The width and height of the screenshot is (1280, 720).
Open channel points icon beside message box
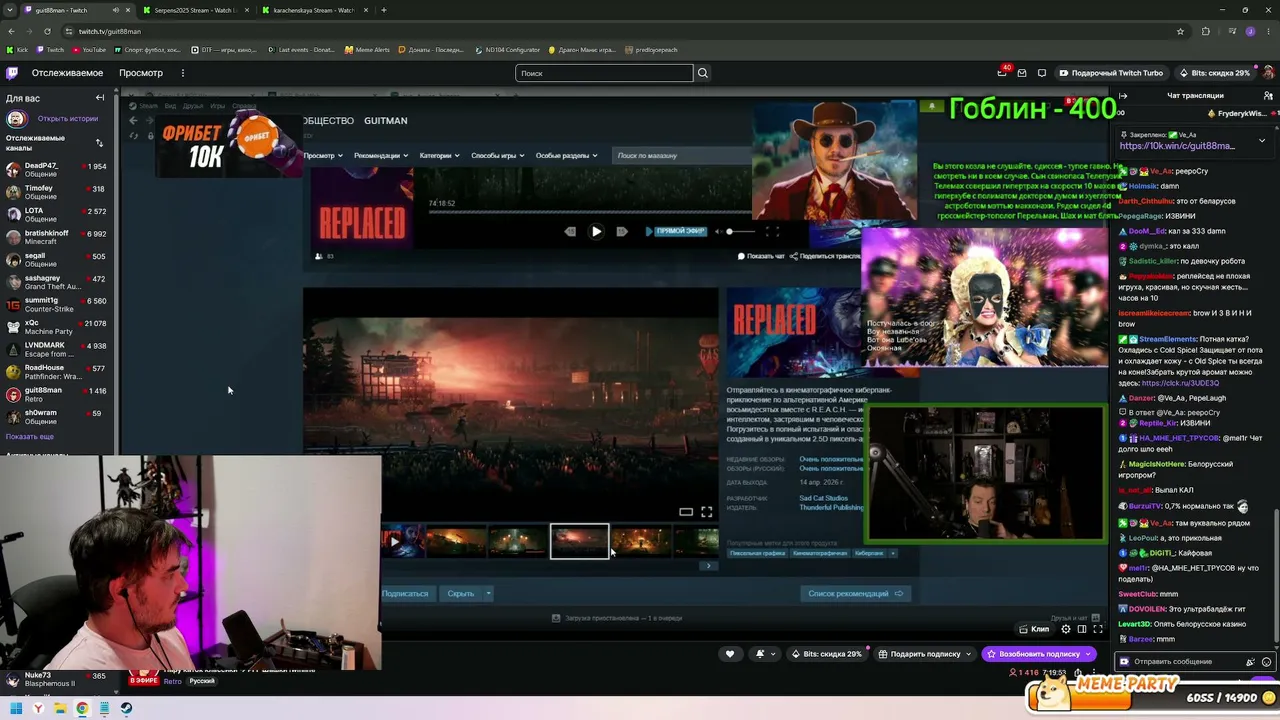[1124, 662]
